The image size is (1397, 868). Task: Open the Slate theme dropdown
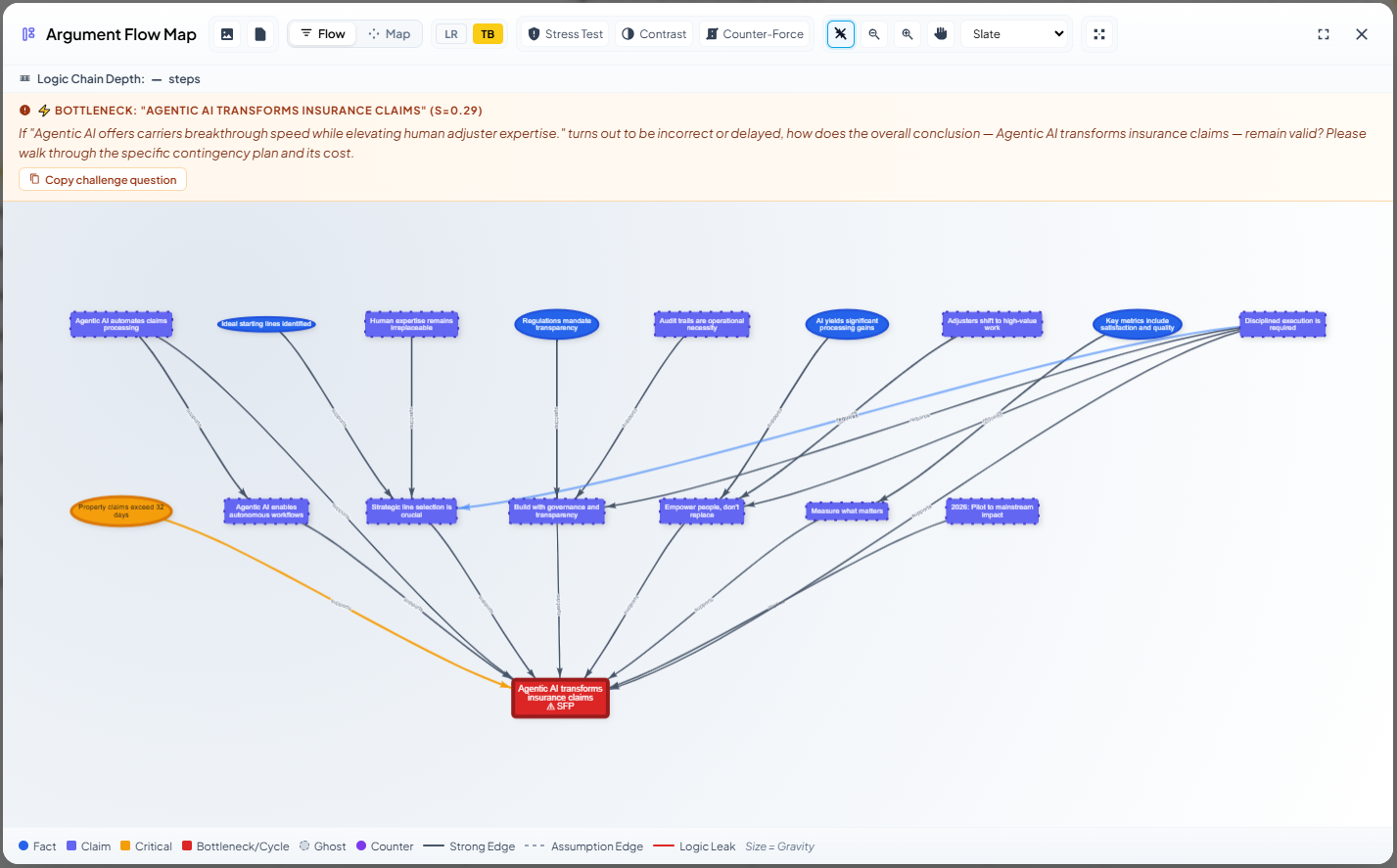(1014, 33)
